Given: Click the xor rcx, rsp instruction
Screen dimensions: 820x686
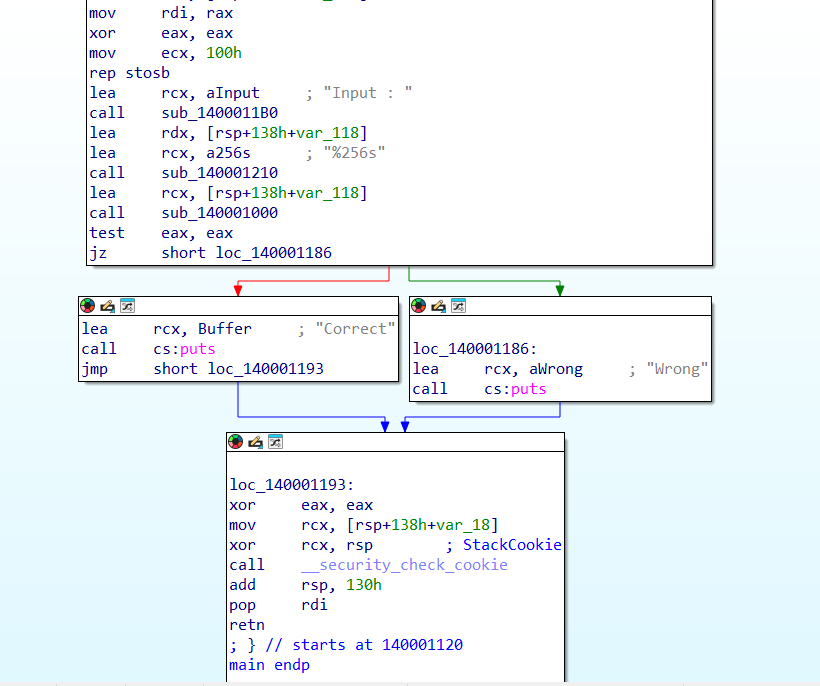Looking at the screenshot, I should click(301, 545).
